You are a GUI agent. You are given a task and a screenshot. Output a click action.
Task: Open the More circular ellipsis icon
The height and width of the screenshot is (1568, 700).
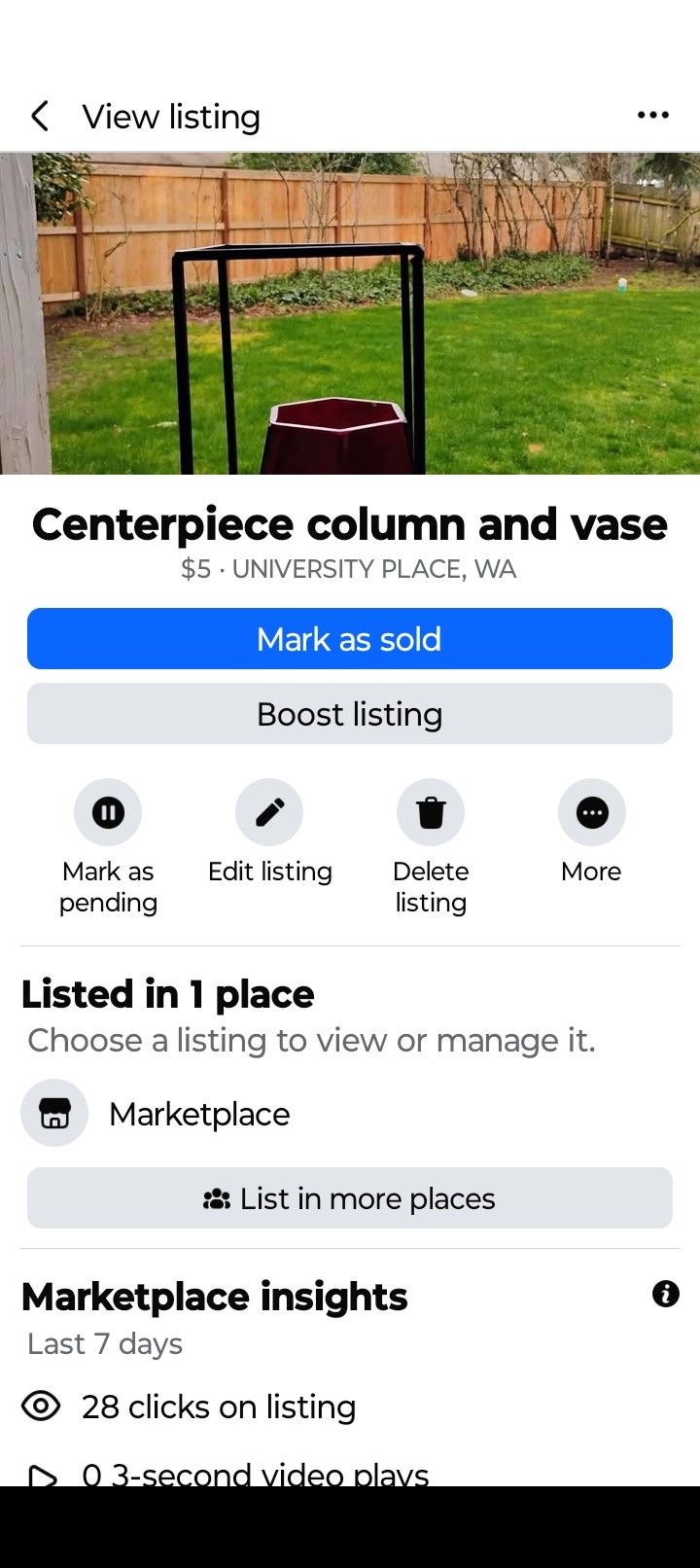(x=592, y=812)
